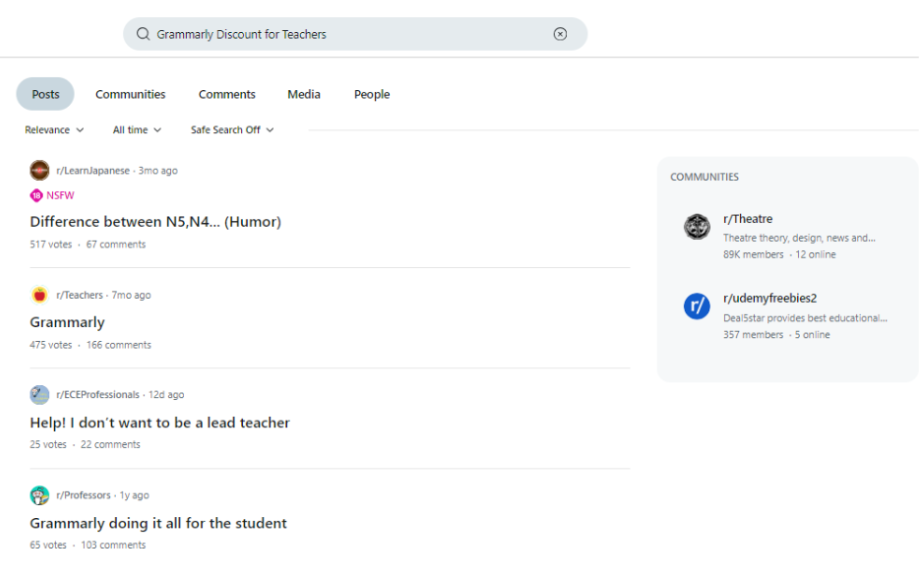Image resolution: width=921 pixels, height=564 pixels.
Task: Focus the search field containing Grammarly Discount for Teachers
Action: pyautogui.click(x=355, y=34)
